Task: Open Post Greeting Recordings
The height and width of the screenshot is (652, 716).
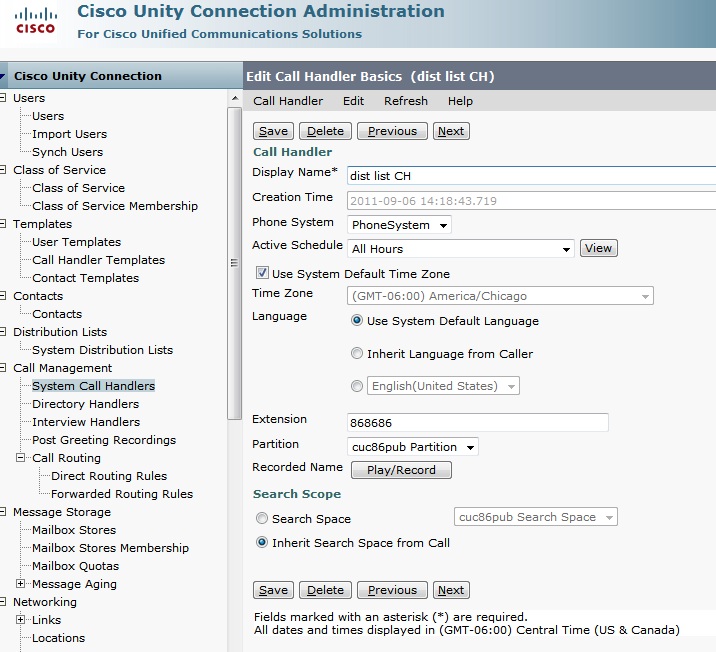Action: pos(104,440)
